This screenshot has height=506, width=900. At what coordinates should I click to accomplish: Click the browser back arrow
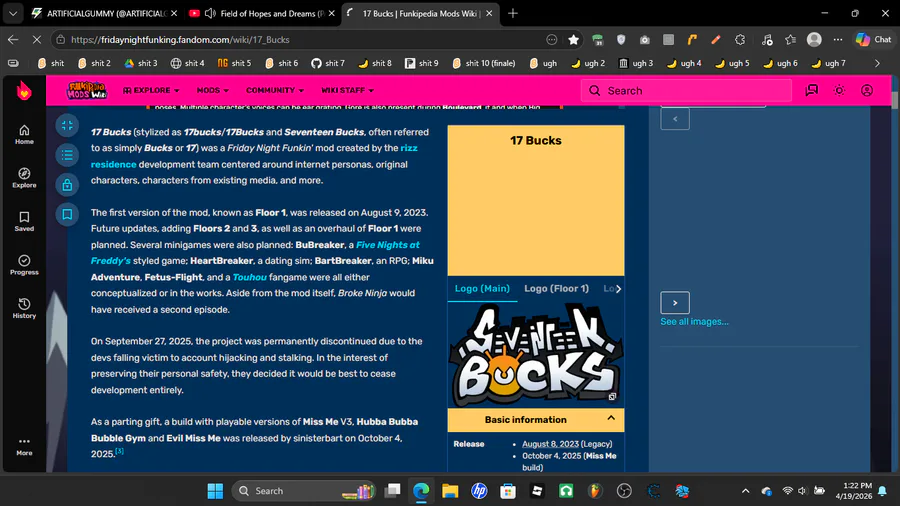click(x=13, y=40)
